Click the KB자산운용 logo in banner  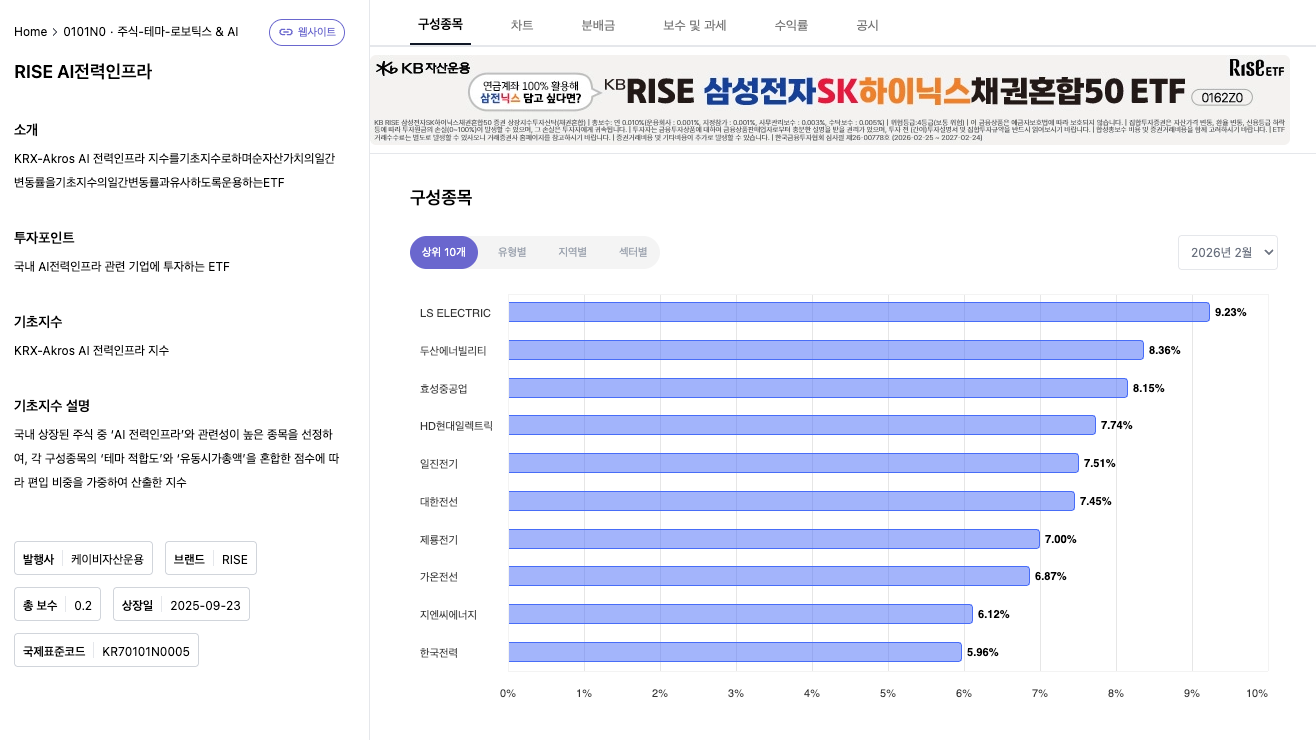click(x=421, y=68)
